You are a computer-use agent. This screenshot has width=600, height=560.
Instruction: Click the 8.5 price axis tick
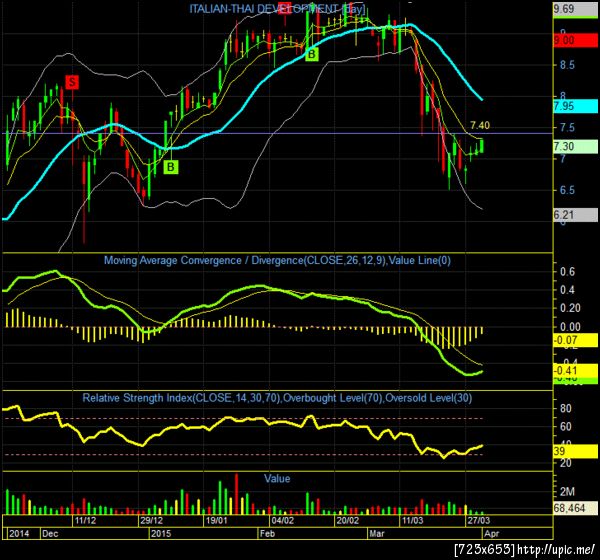(x=567, y=65)
